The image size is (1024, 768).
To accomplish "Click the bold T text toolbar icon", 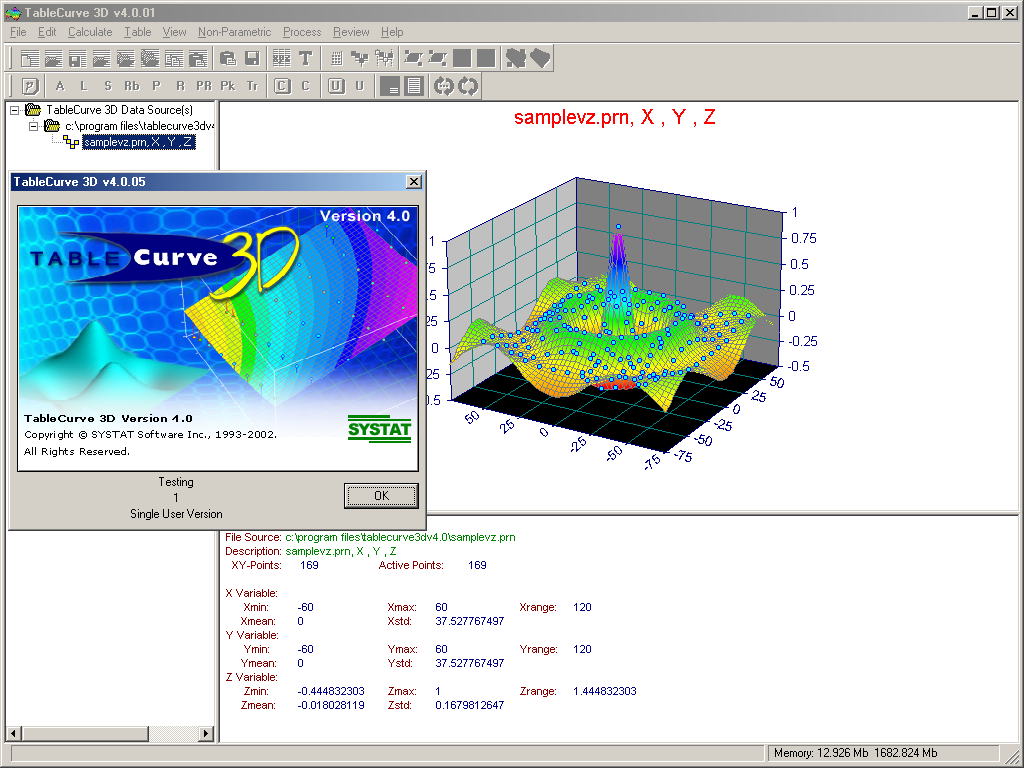I will pos(306,59).
